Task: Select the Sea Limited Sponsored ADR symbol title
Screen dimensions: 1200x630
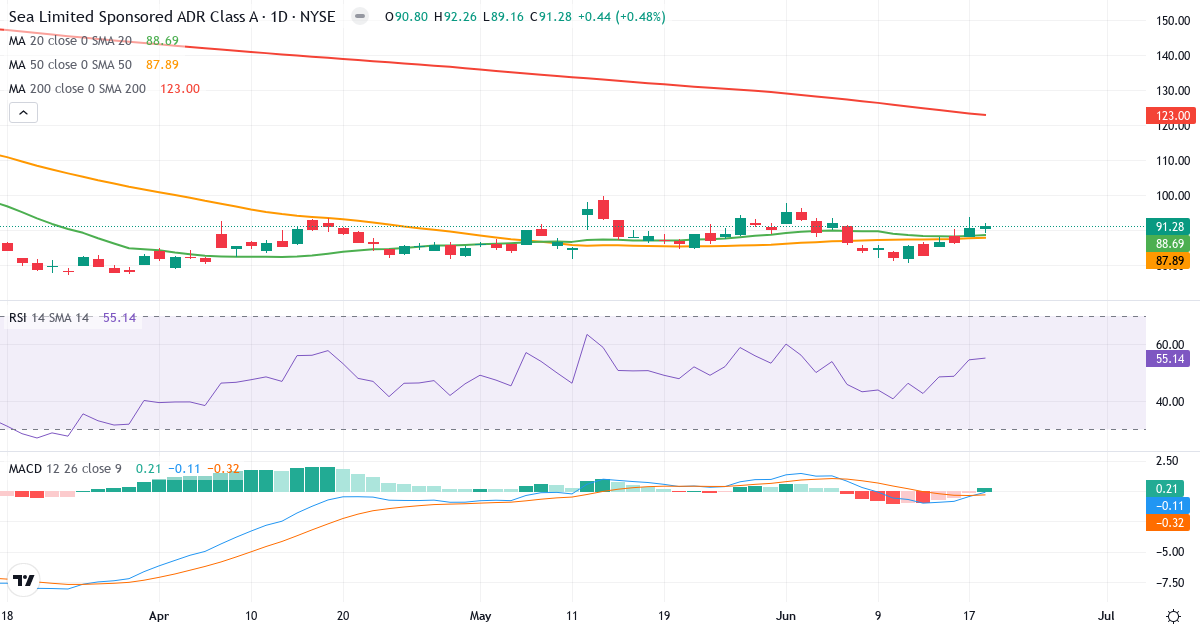Action: pyautogui.click(x=172, y=17)
